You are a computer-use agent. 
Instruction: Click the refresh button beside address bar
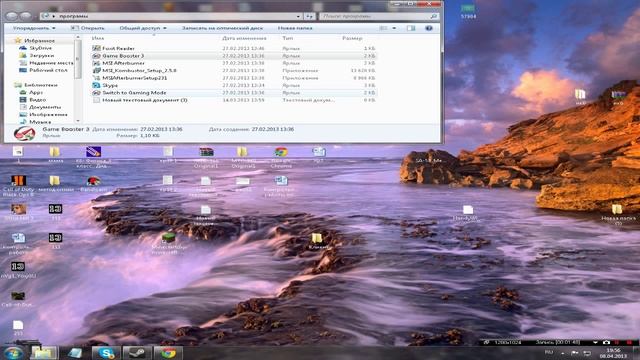pyautogui.click(x=310, y=16)
